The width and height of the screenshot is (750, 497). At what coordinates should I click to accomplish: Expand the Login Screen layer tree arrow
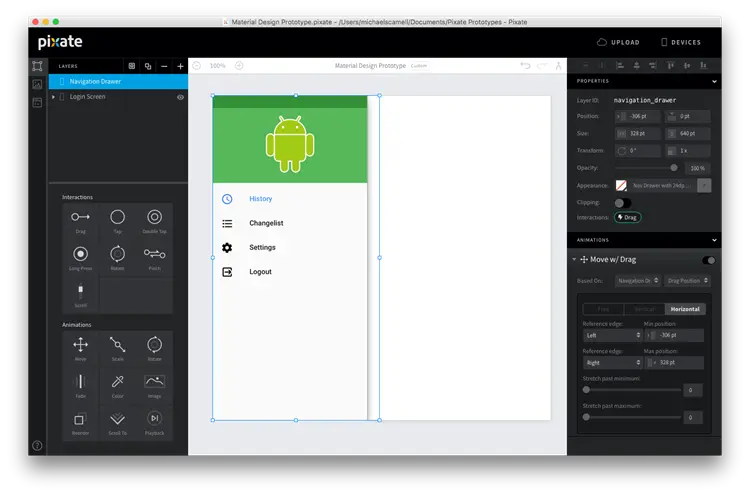[54, 97]
